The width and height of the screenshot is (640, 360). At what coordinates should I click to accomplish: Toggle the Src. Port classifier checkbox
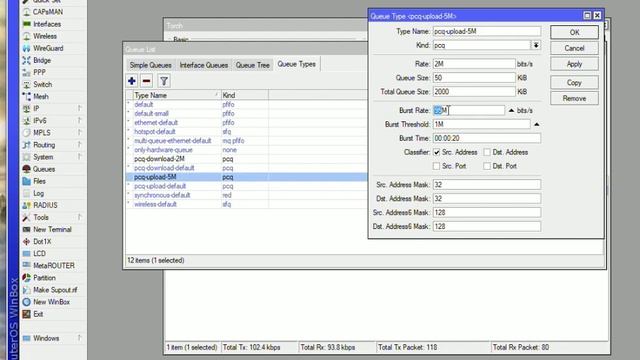click(x=436, y=166)
